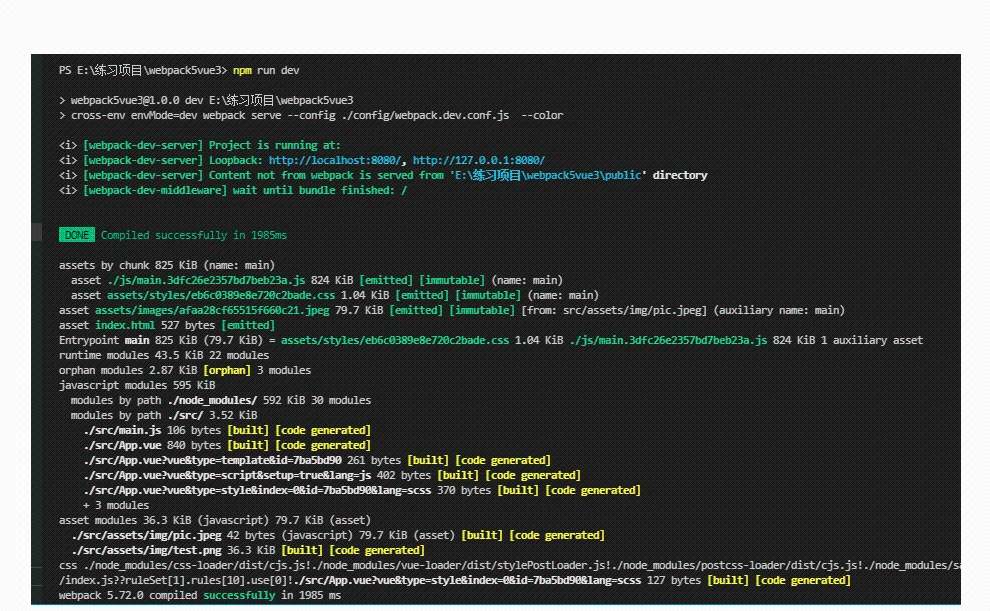This screenshot has height=611, width=990.
Task: Click the '+ 3 modules' line
Action: pos(116,506)
